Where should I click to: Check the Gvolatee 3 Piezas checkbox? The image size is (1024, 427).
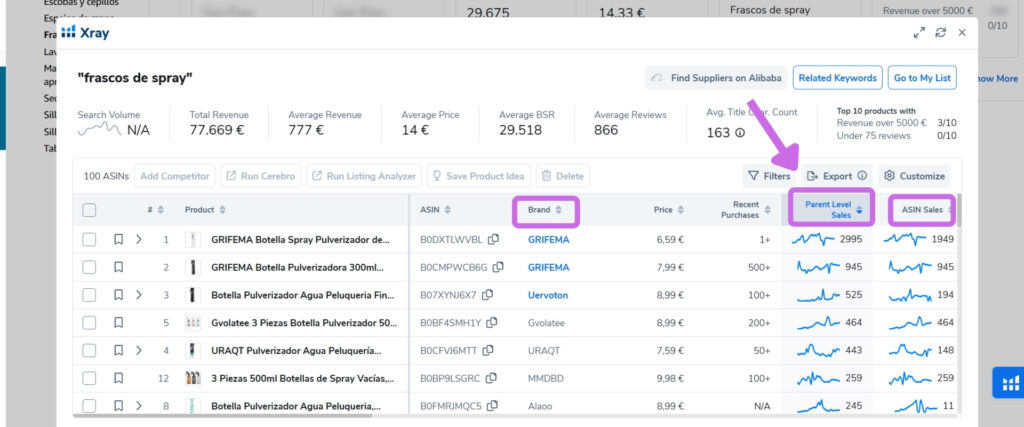[89, 323]
